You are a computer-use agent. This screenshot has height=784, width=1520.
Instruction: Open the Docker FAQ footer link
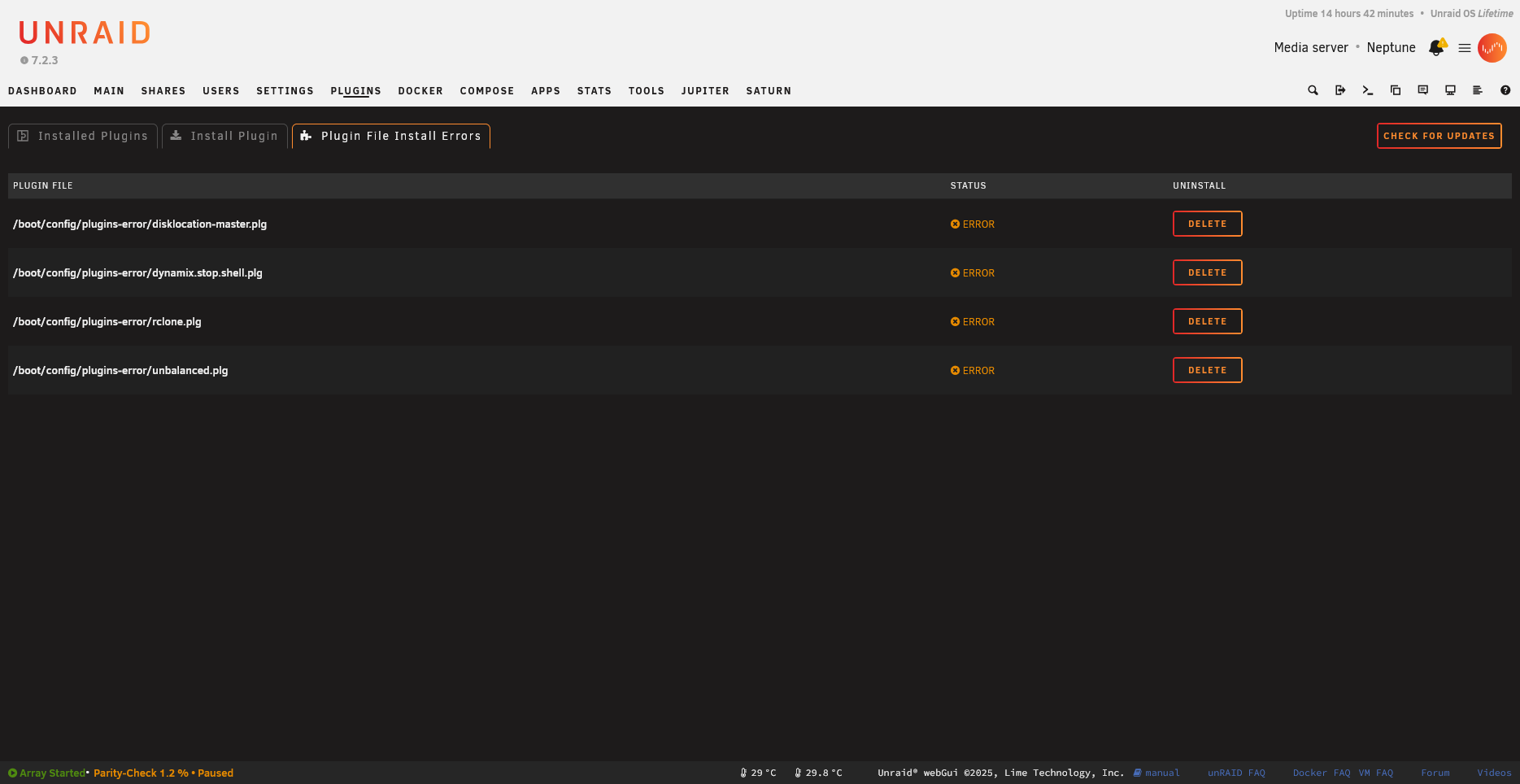point(1321,773)
